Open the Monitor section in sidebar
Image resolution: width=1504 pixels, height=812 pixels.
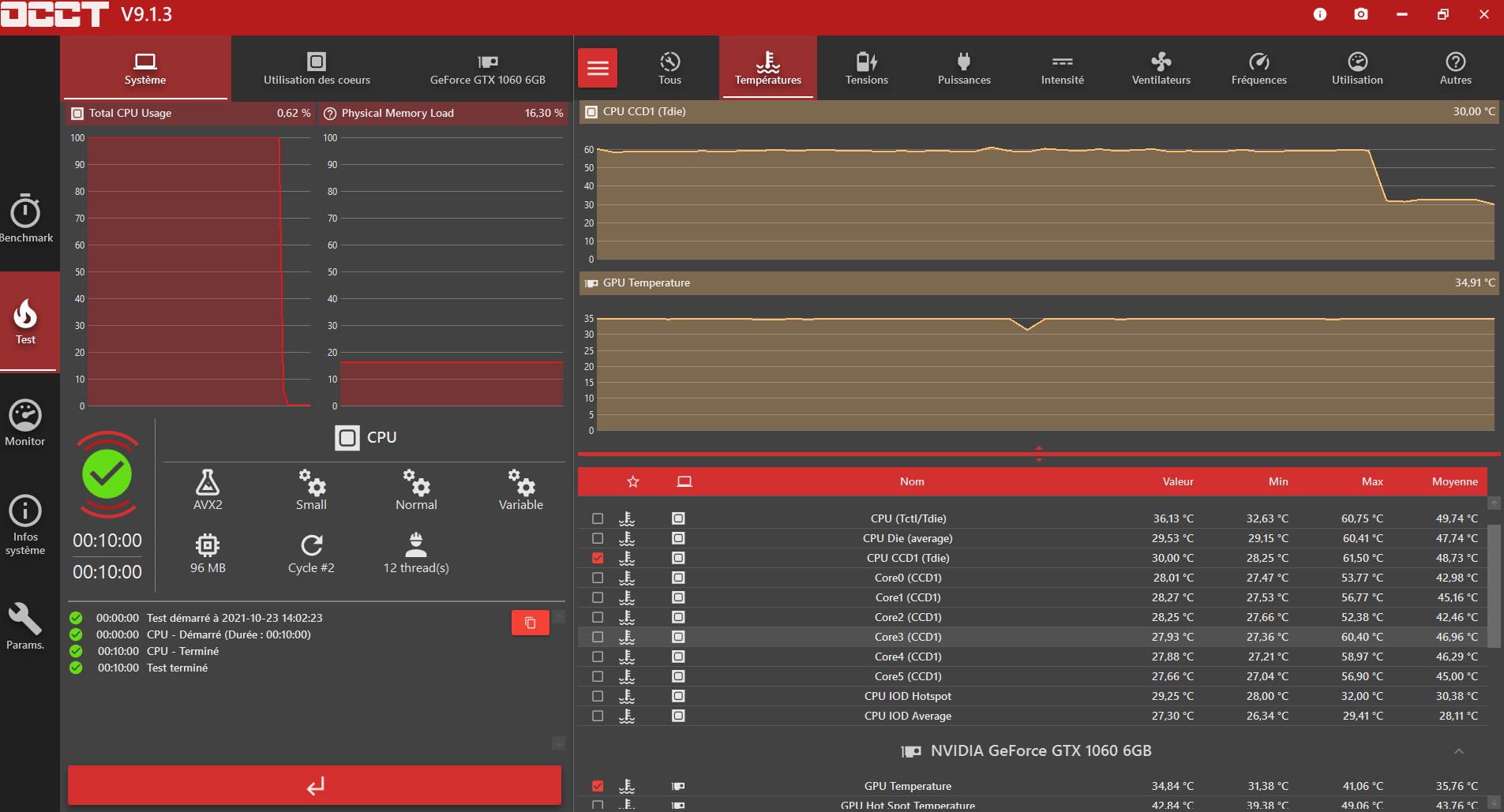[25, 422]
